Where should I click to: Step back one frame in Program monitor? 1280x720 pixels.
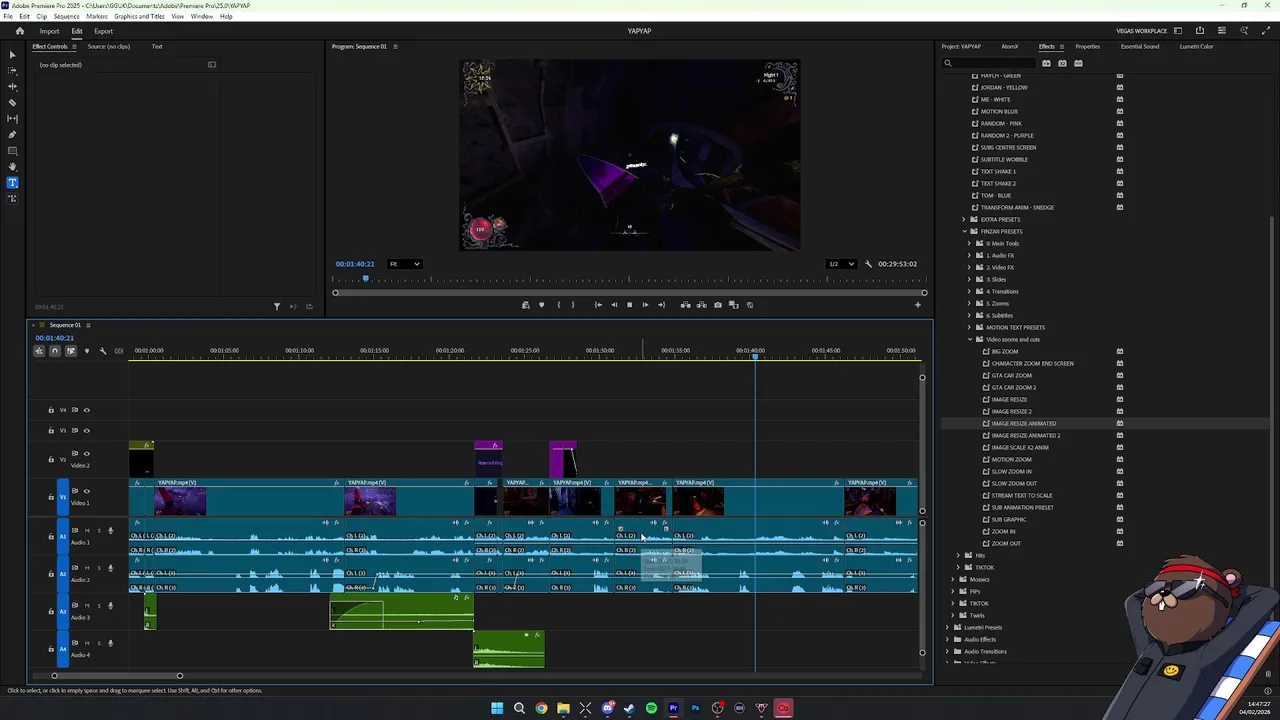point(614,305)
